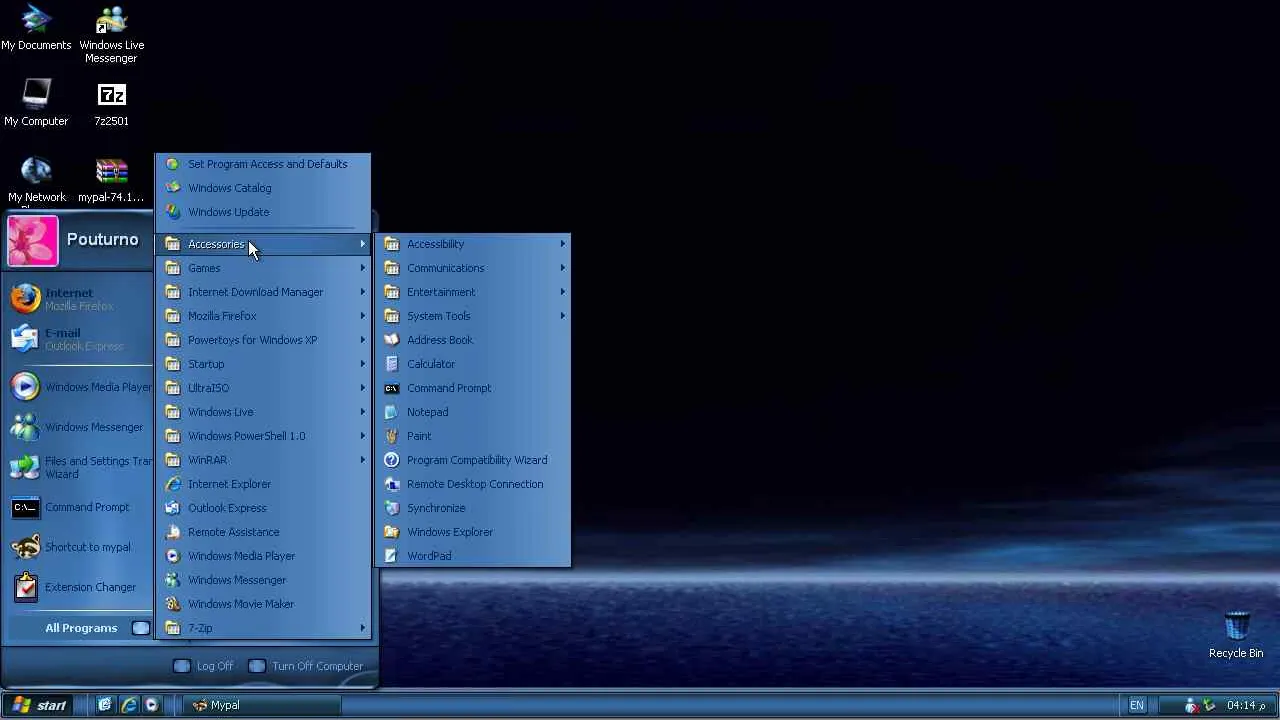Click the EN language bar indicator
1280x720 pixels.
(x=1137, y=705)
